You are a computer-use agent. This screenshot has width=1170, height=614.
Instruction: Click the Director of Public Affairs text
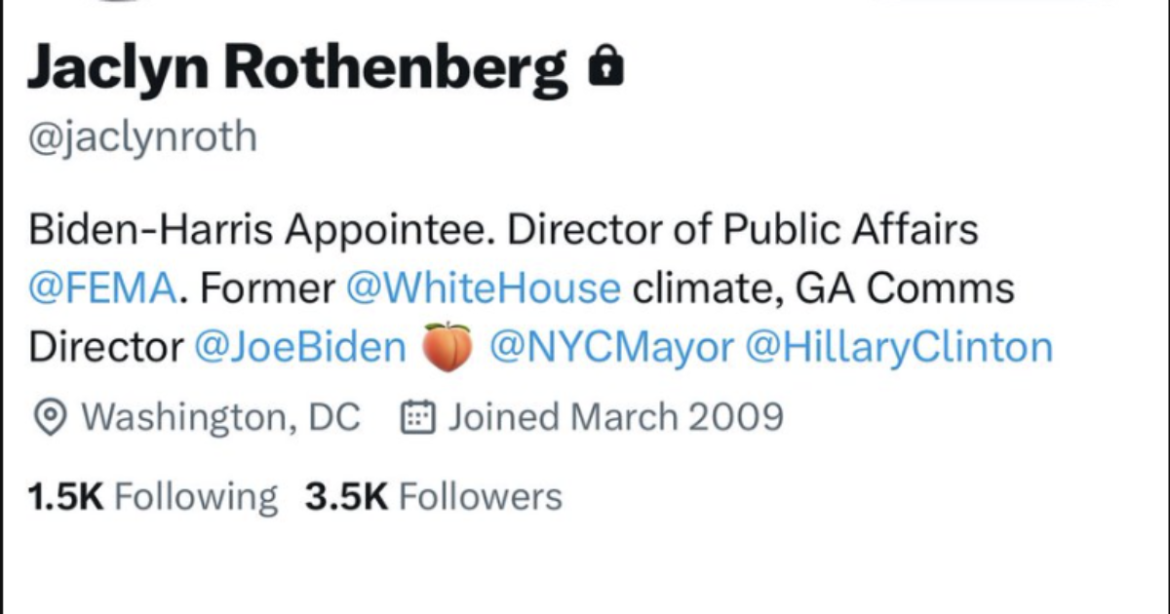tap(742, 231)
